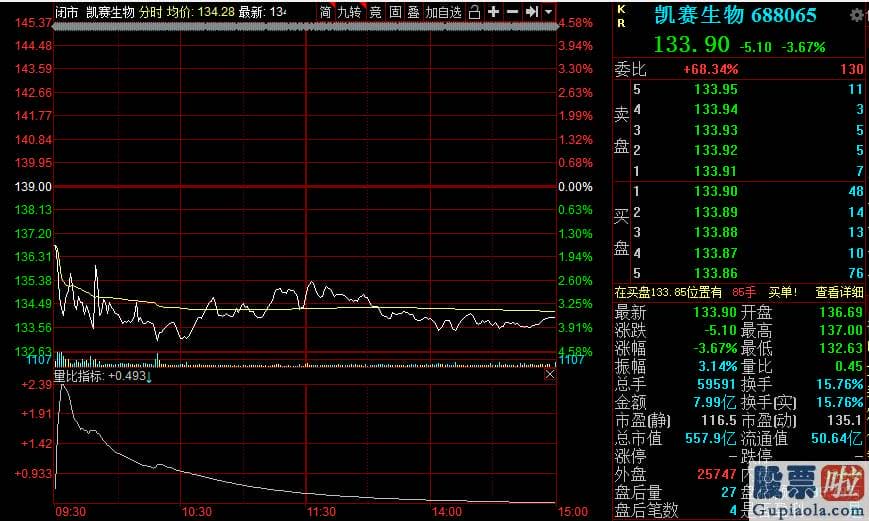This screenshot has width=869, height=521.
Task: Click the K marker beside stock name
Action: coord(621,9)
